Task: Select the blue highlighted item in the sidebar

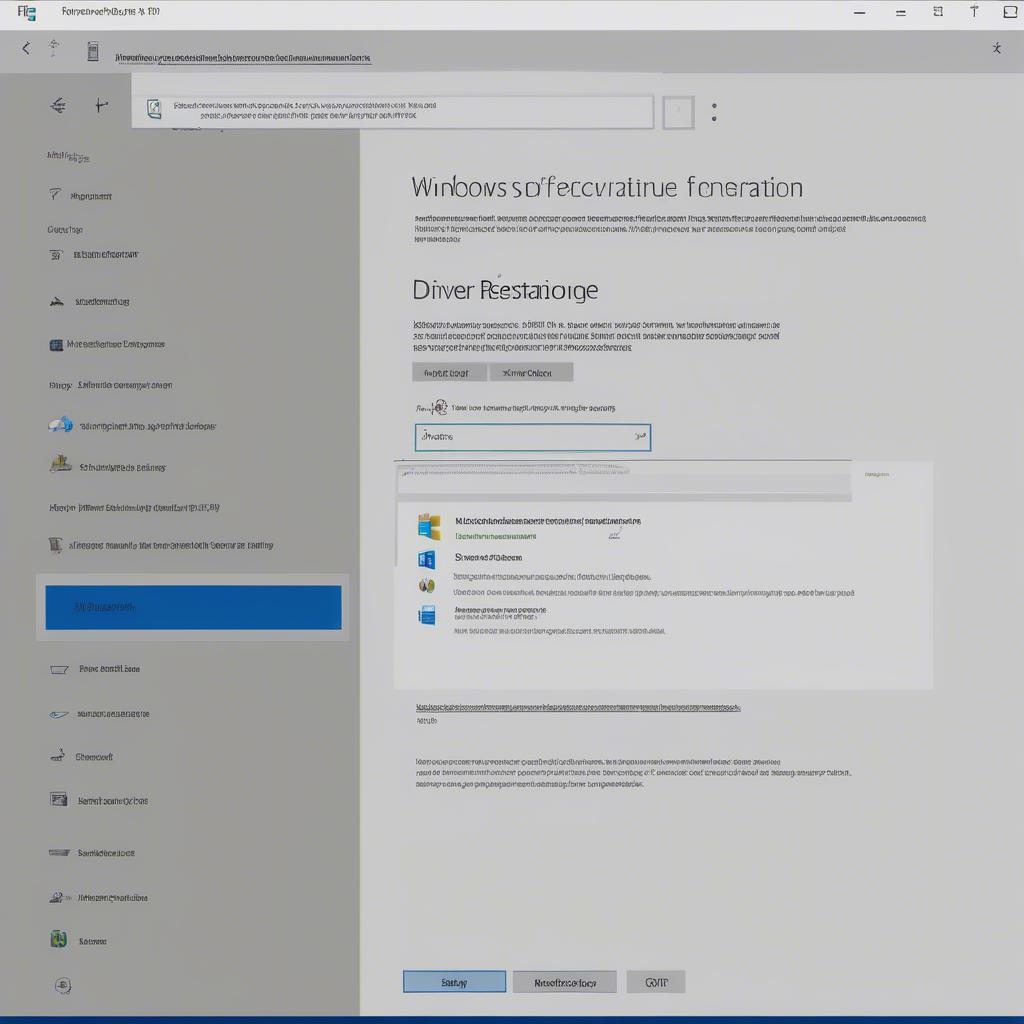Action: [x=193, y=607]
